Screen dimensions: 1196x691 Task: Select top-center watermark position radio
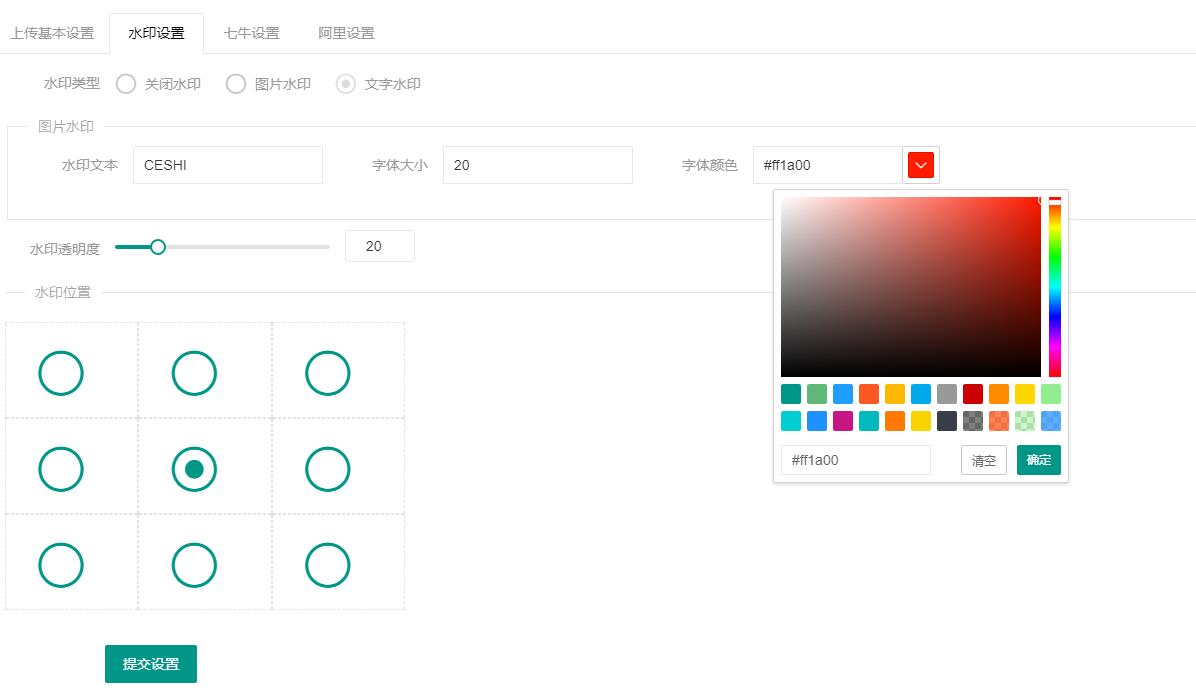[x=195, y=373]
